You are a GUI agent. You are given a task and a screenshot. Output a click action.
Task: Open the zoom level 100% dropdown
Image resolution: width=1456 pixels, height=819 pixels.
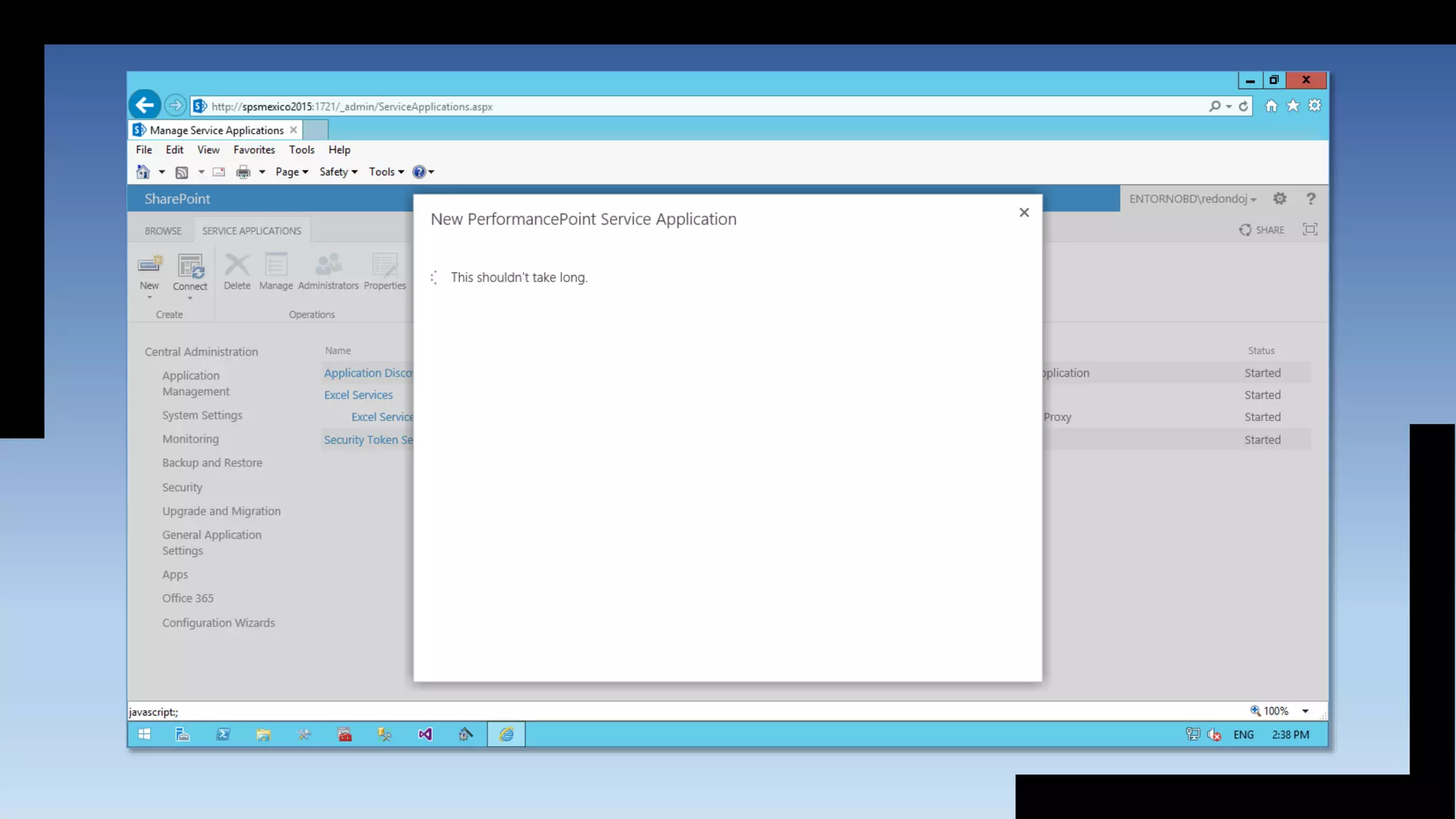coord(1305,711)
